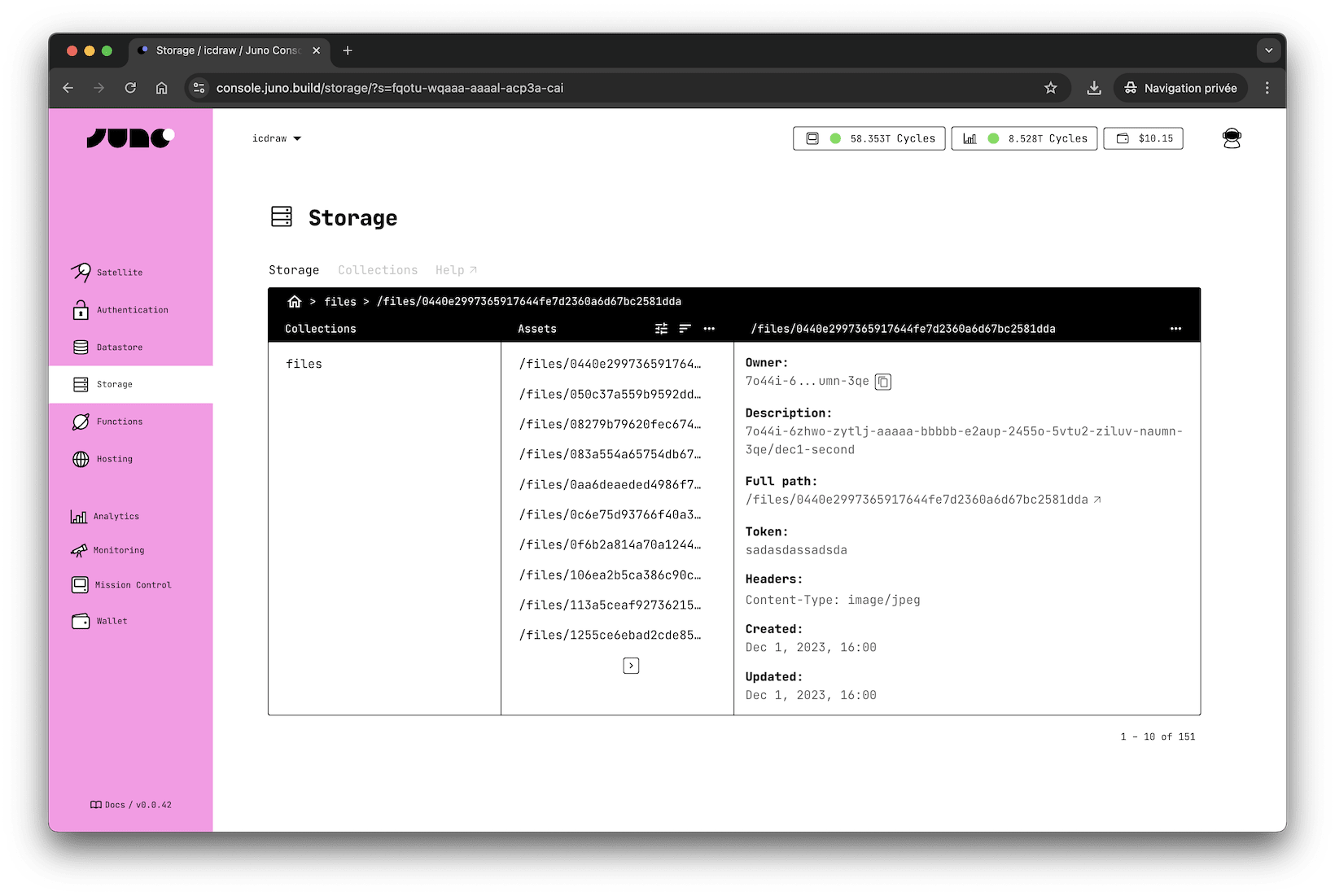
Task: Open the Wallet section
Action: (111, 620)
